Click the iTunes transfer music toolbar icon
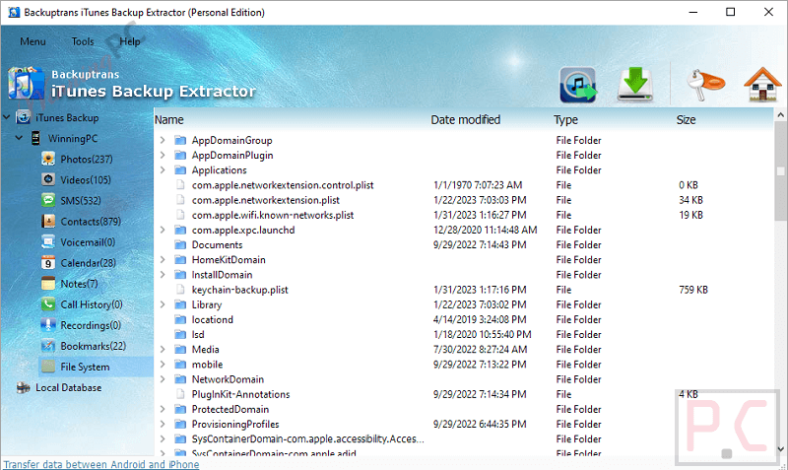The width and height of the screenshot is (788, 470). click(577, 84)
